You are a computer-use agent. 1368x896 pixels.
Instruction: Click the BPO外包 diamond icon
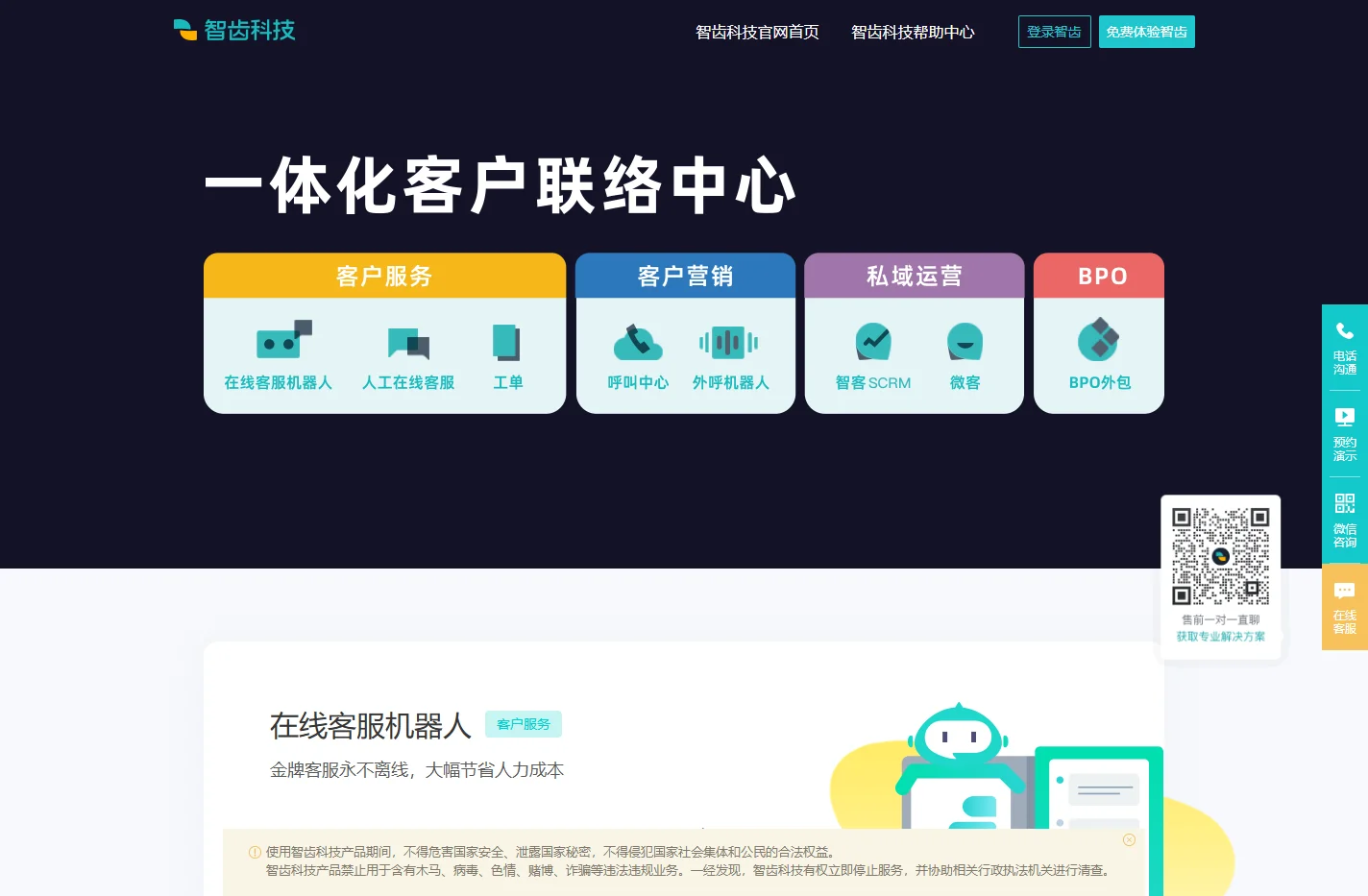coord(1099,339)
